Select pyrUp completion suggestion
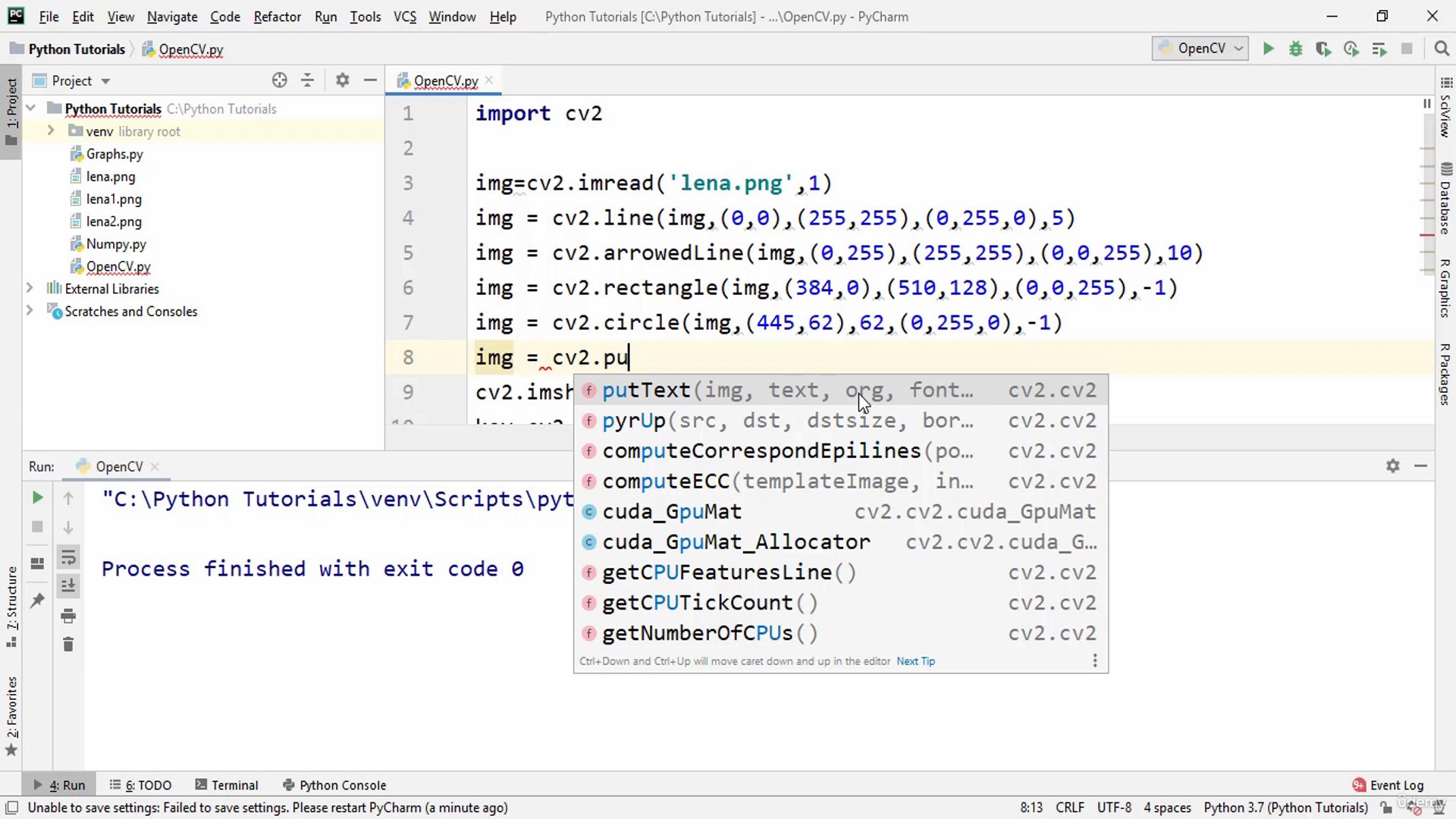1456x819 pixels. (841, 421)
